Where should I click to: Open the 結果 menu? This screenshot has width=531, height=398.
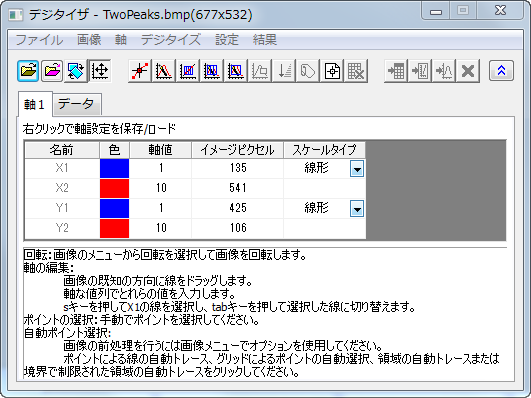point(265,40)
